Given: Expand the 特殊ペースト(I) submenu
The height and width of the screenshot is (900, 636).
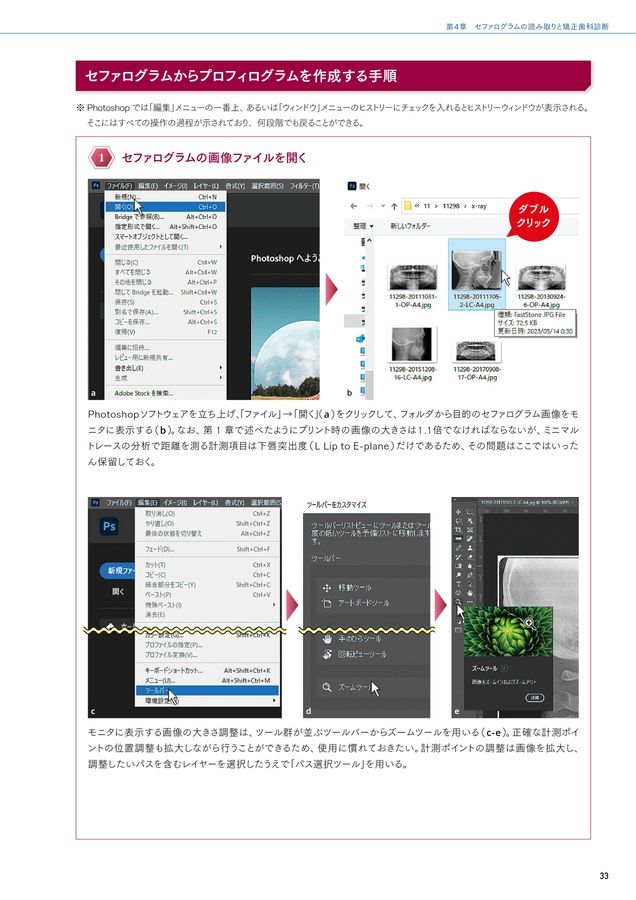Looking at the screenshot, I should pyautogui.click(x=207, y=605).
